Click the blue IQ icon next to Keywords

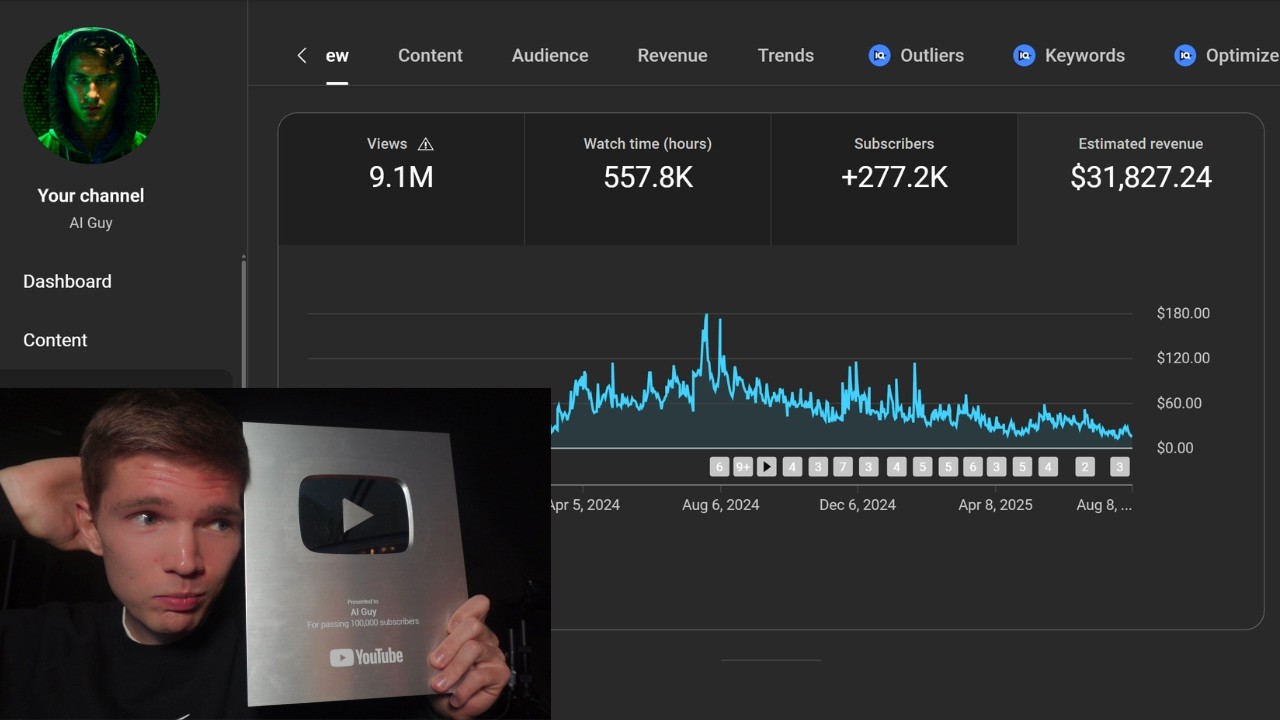(1024, 56)
